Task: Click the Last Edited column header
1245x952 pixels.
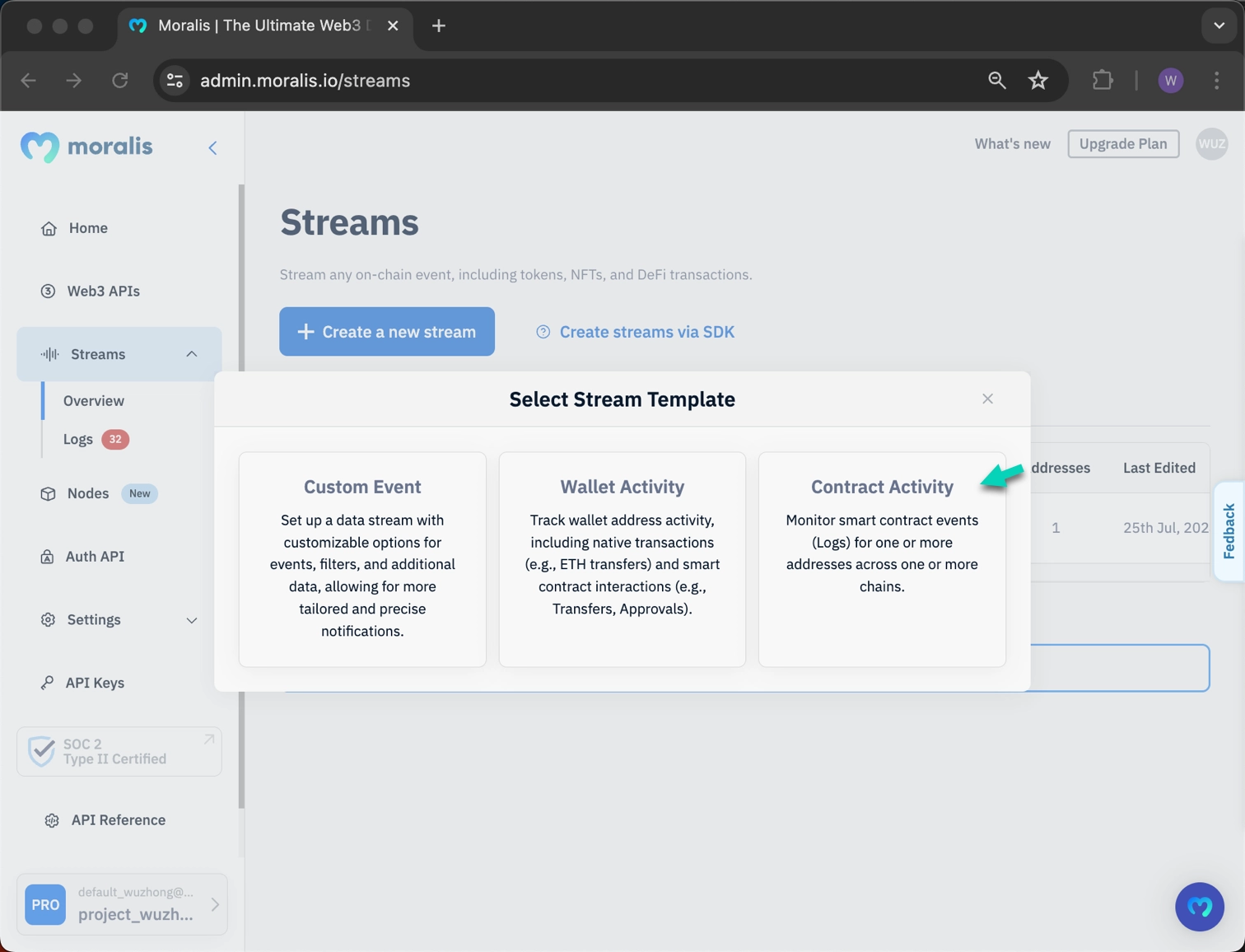Action: point(1159,468)
